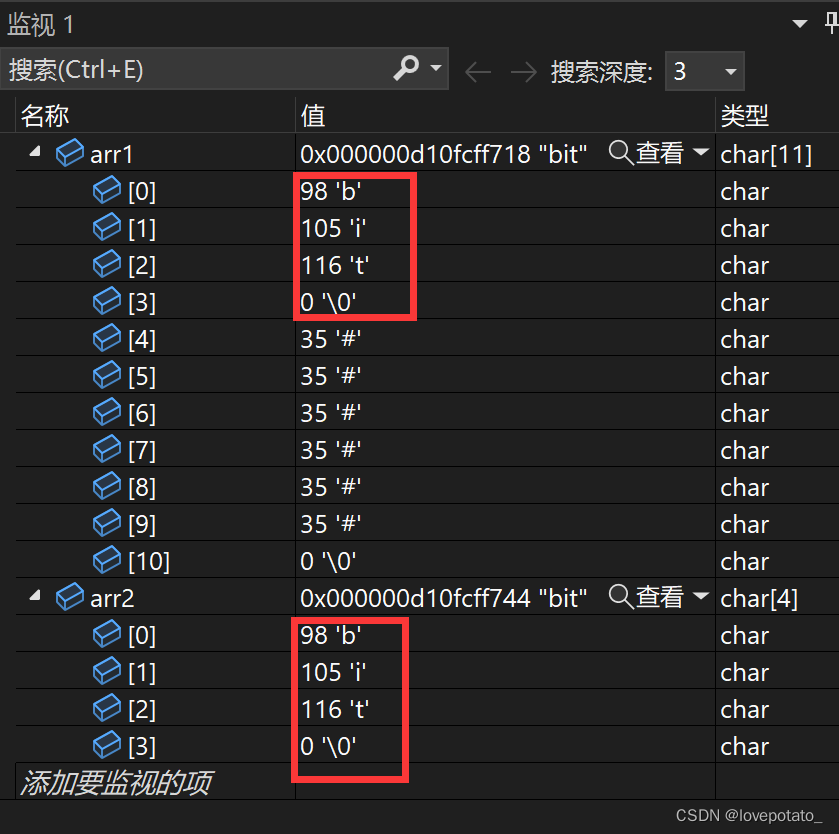The width and height of the screenshot is (839, 834).
Task: Select the value 35 '#' of element [7]
Action: point(331,450)
